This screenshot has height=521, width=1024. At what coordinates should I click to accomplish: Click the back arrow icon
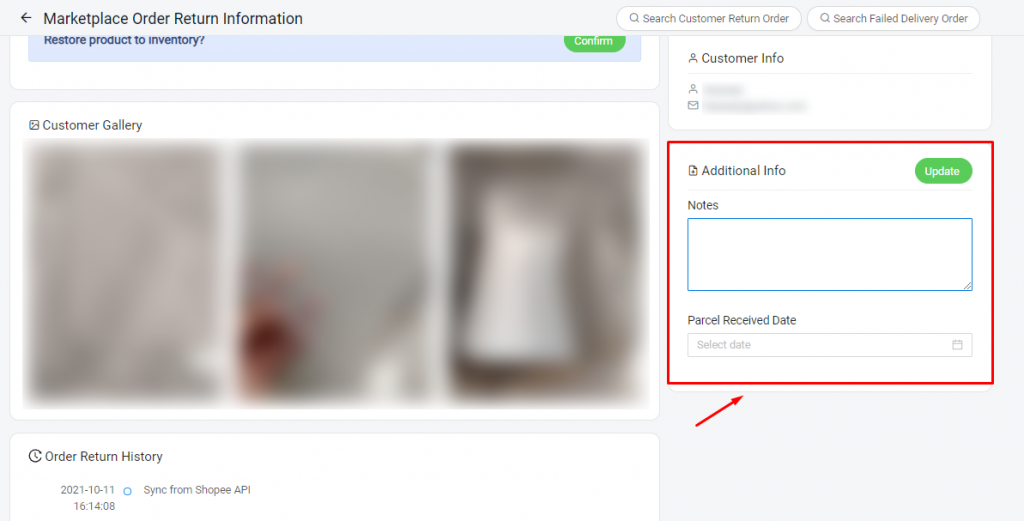tap(26, 18)
